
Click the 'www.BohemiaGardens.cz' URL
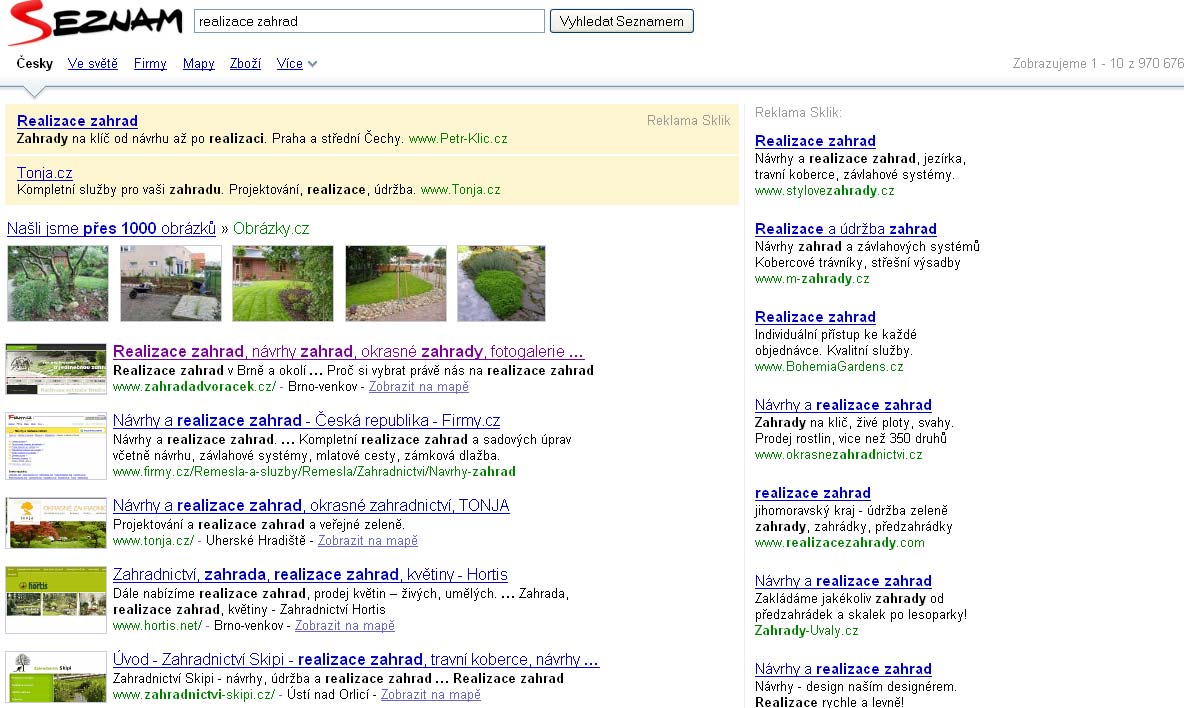click(x=829, y=367)
